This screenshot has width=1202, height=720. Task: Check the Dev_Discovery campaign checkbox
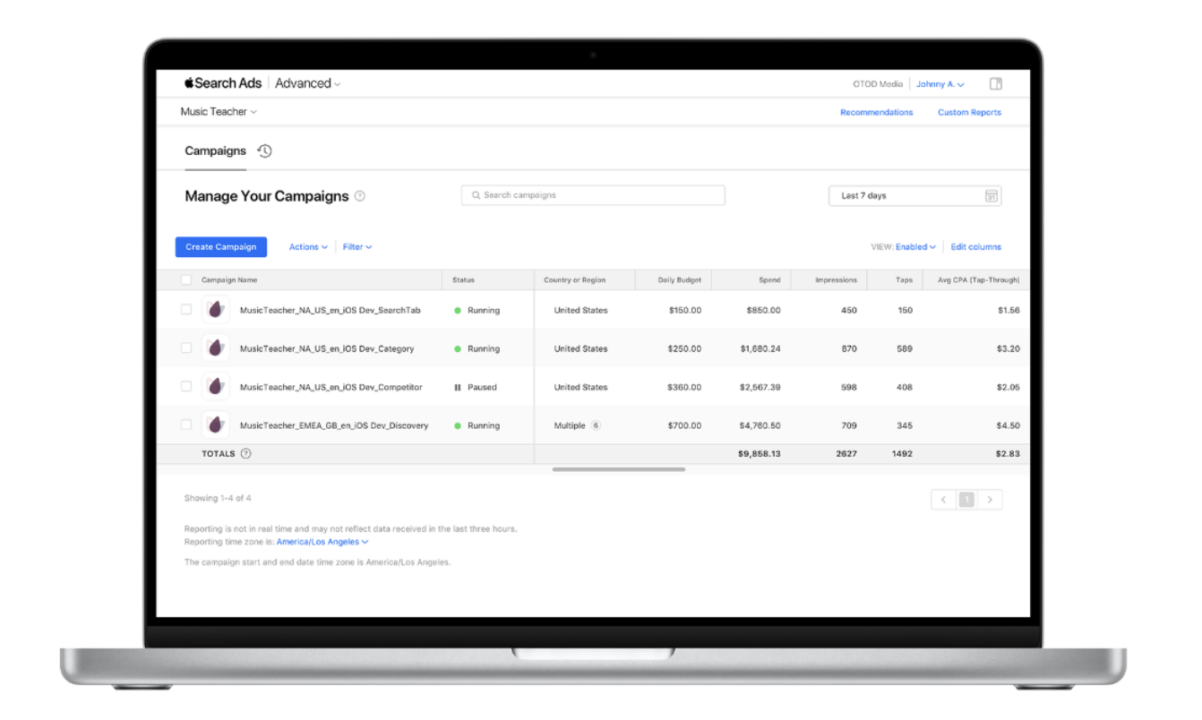[186, 425]
